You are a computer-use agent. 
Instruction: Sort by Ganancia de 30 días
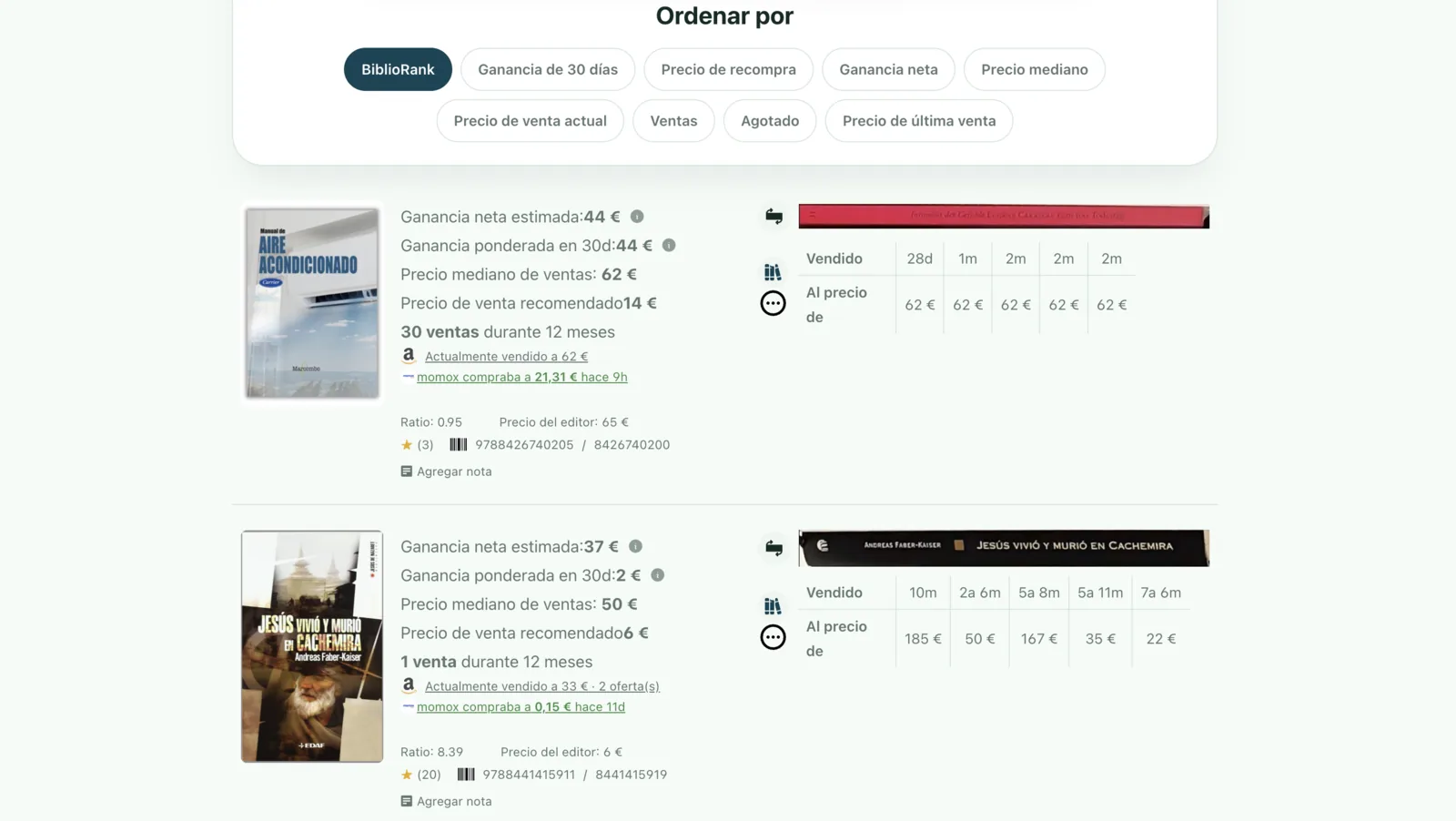pos(548,69)
